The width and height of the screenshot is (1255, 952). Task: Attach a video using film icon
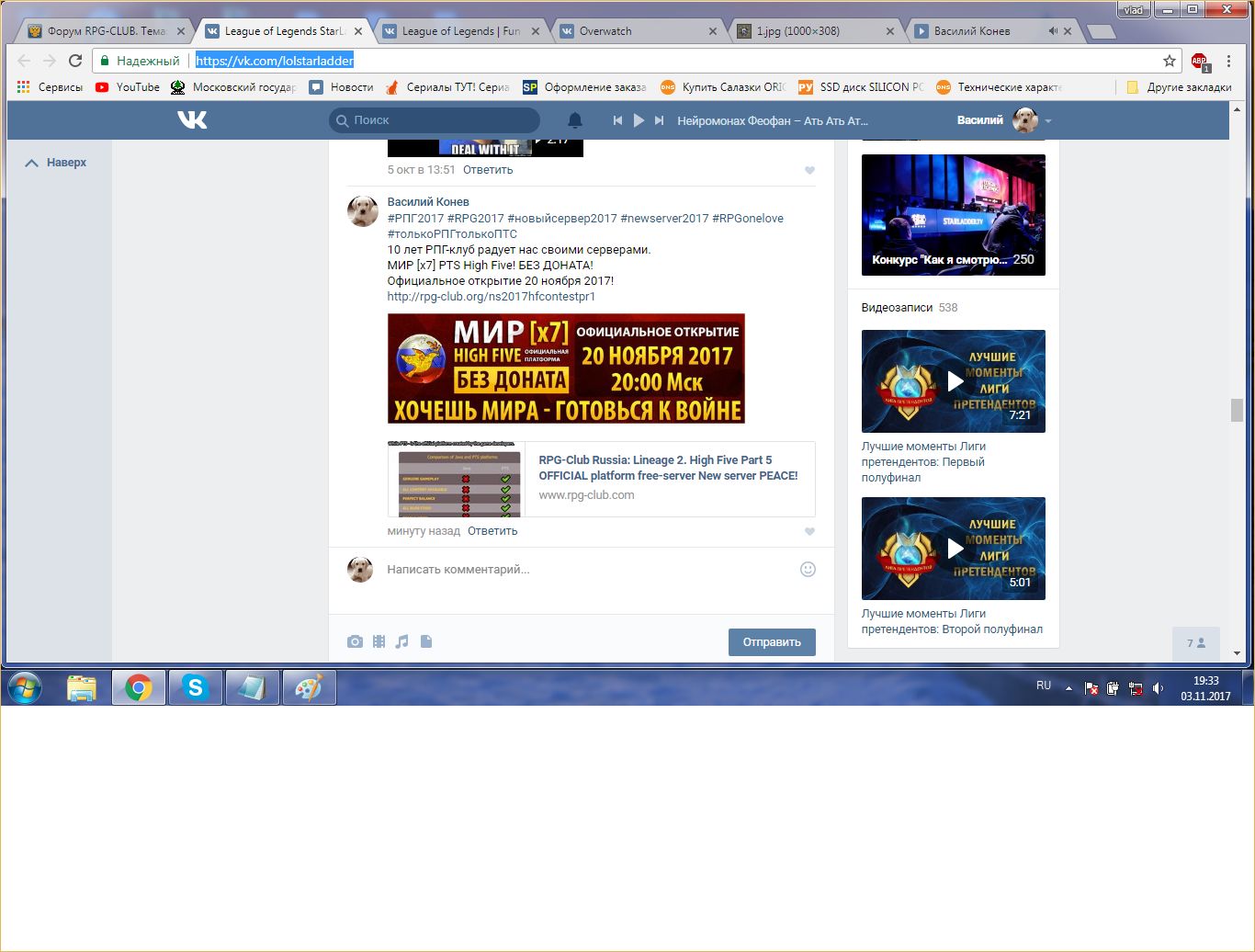[x=379, y=641]
